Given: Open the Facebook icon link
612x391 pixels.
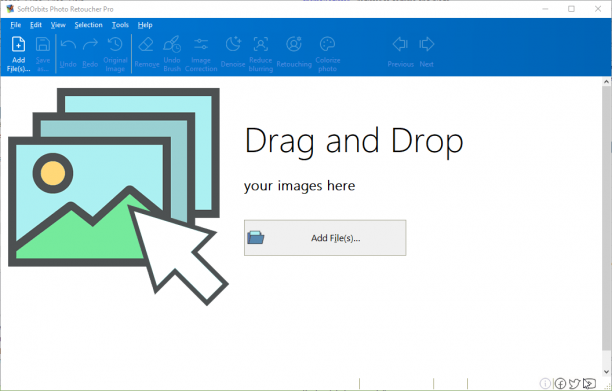Looking at the screenshot, I should pyautogui.click(x=560, y=384).
